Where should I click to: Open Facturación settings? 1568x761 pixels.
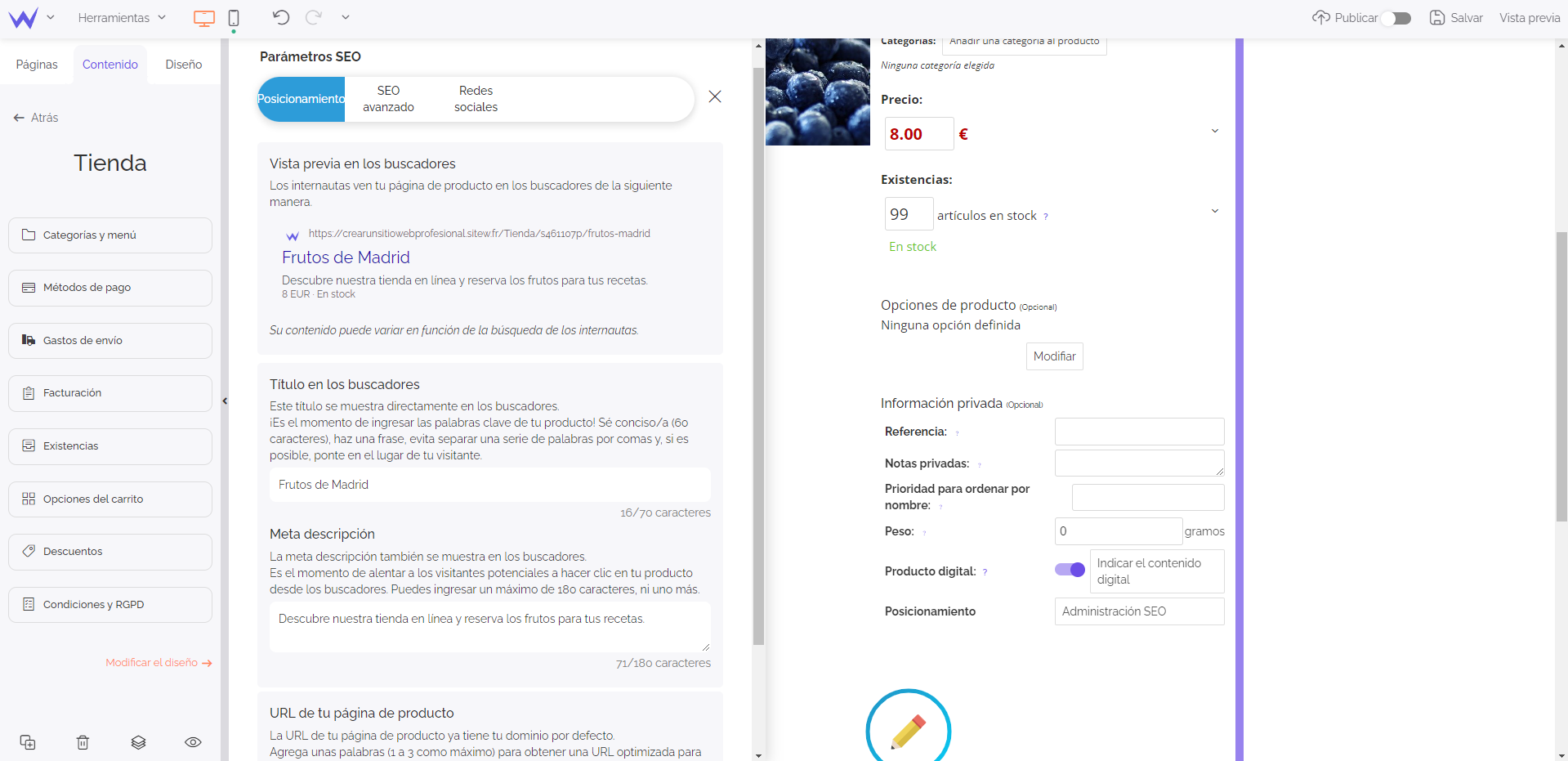110,393
